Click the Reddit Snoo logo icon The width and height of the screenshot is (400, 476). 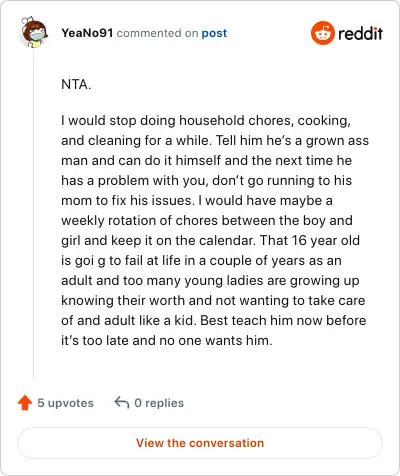[x=322, y=33]
